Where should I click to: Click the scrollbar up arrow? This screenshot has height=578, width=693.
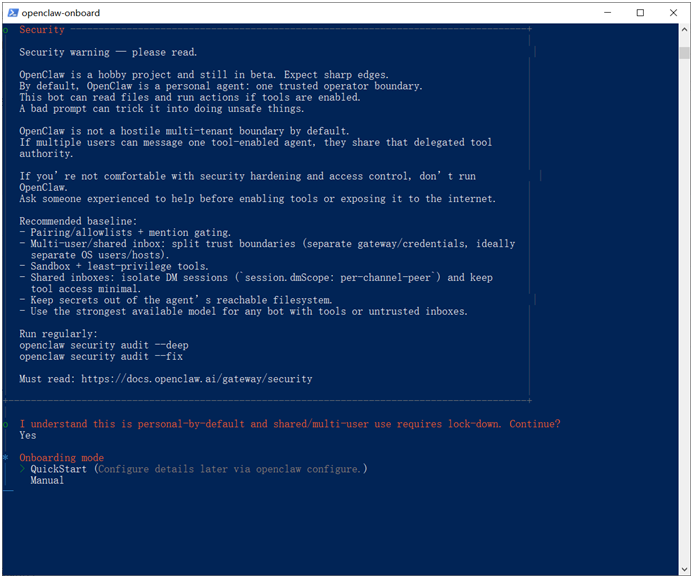pos(685,30)
